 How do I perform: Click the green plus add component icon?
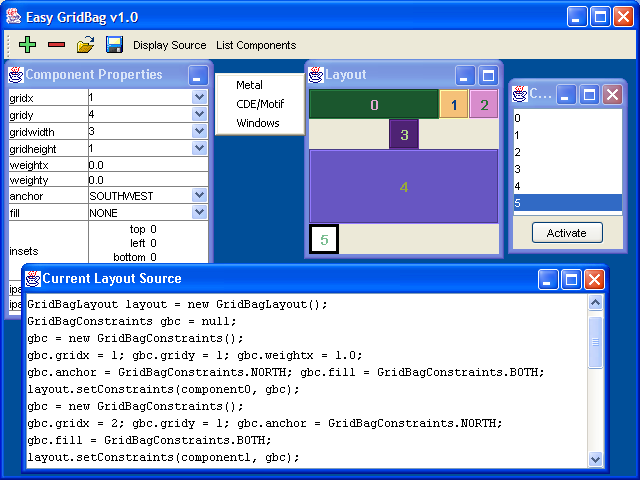tap(27, 45)
